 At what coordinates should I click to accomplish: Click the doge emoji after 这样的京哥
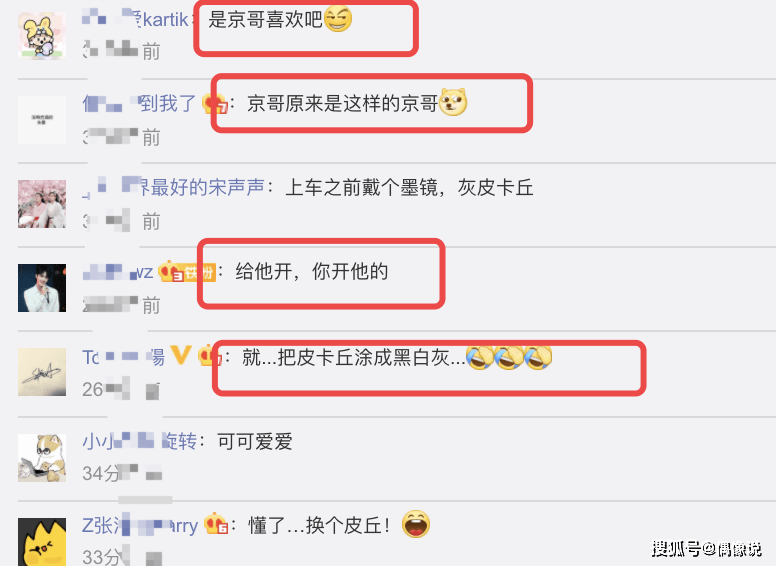click(453, 102)
